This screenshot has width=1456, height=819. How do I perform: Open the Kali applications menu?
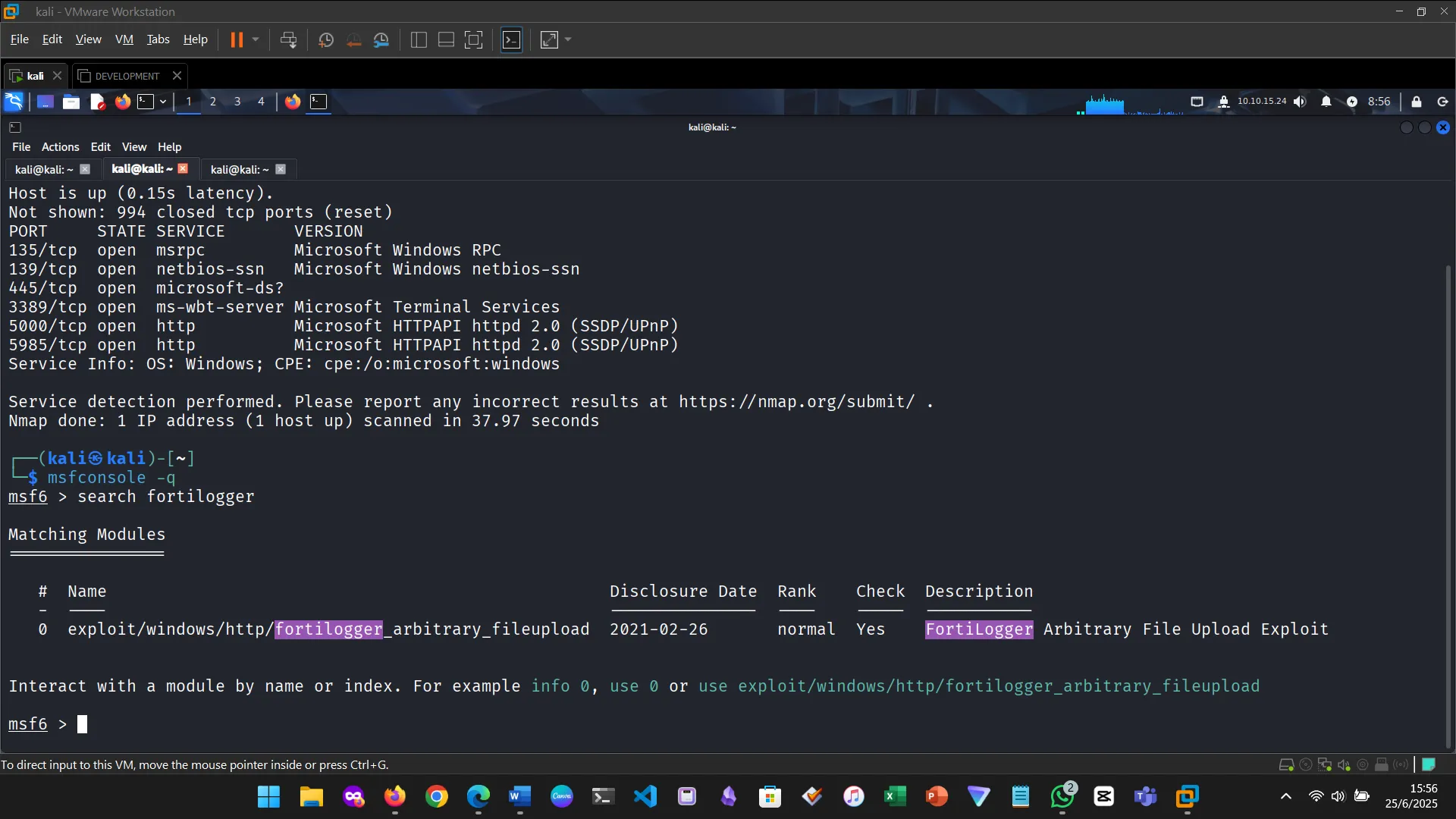point(14,101)
